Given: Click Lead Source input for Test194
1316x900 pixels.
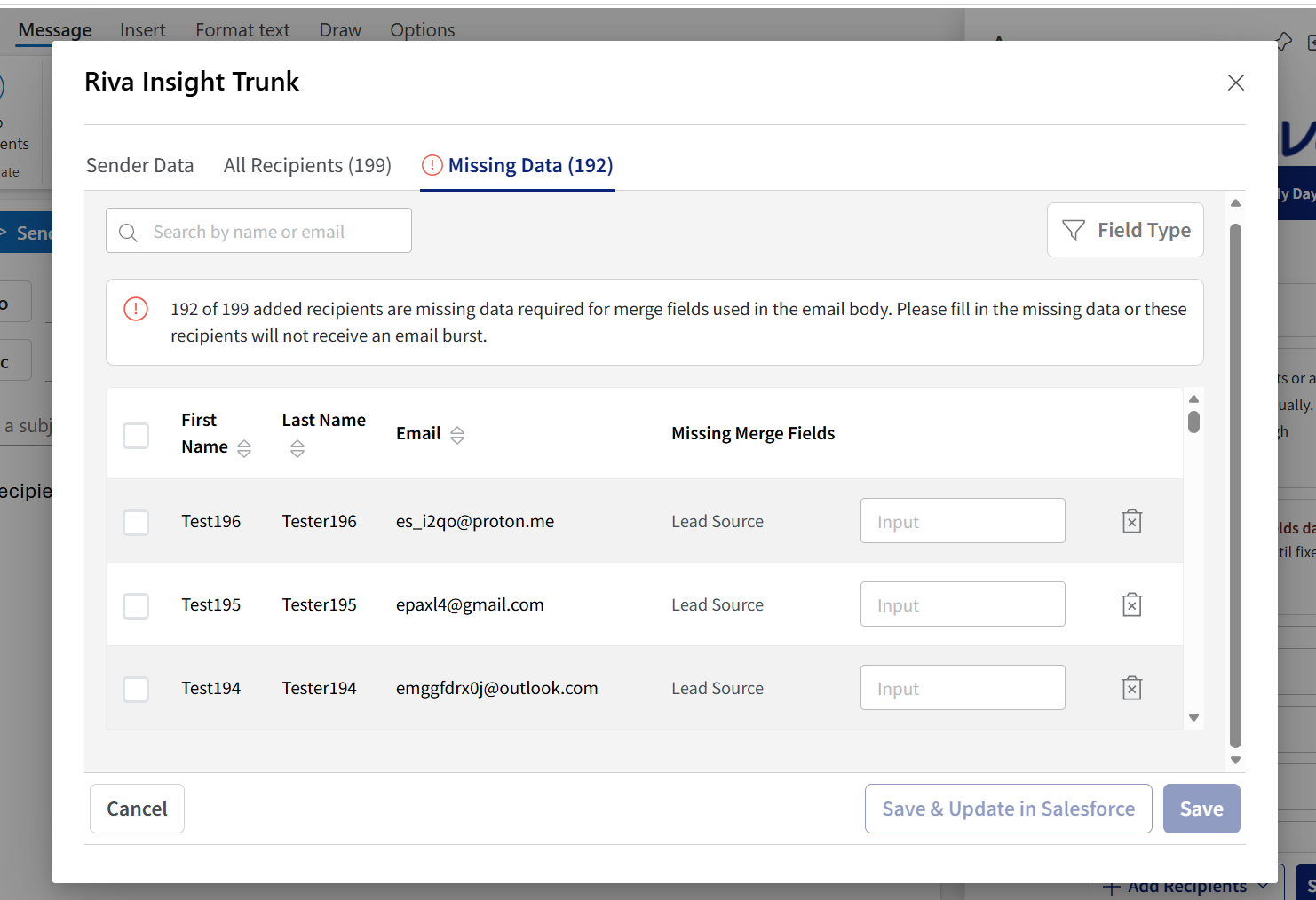Looking at the screenshot, I should pyautogui.click(x=963, y=688).
